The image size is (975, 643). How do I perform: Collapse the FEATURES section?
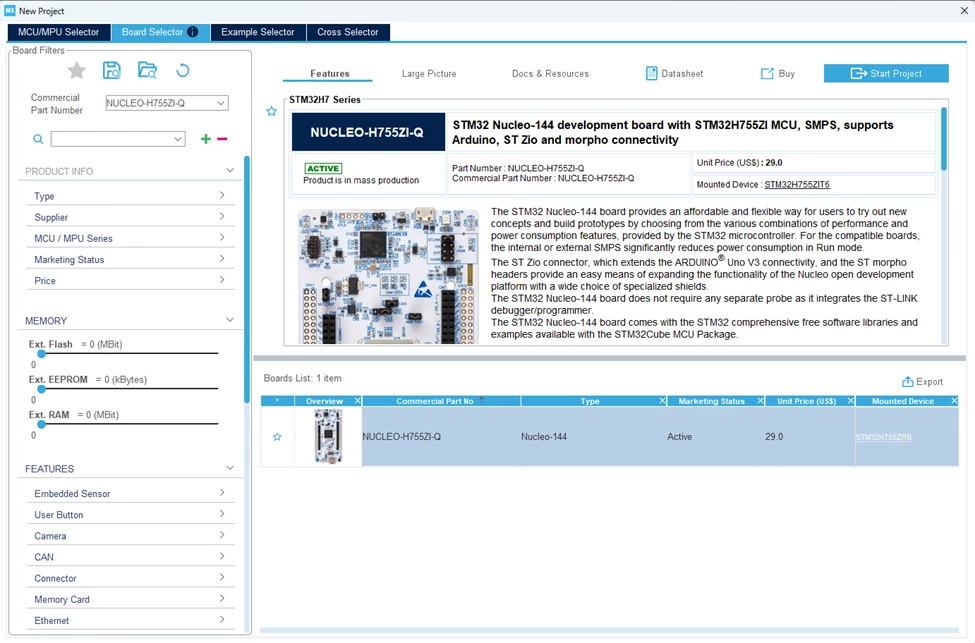(229, 468)
